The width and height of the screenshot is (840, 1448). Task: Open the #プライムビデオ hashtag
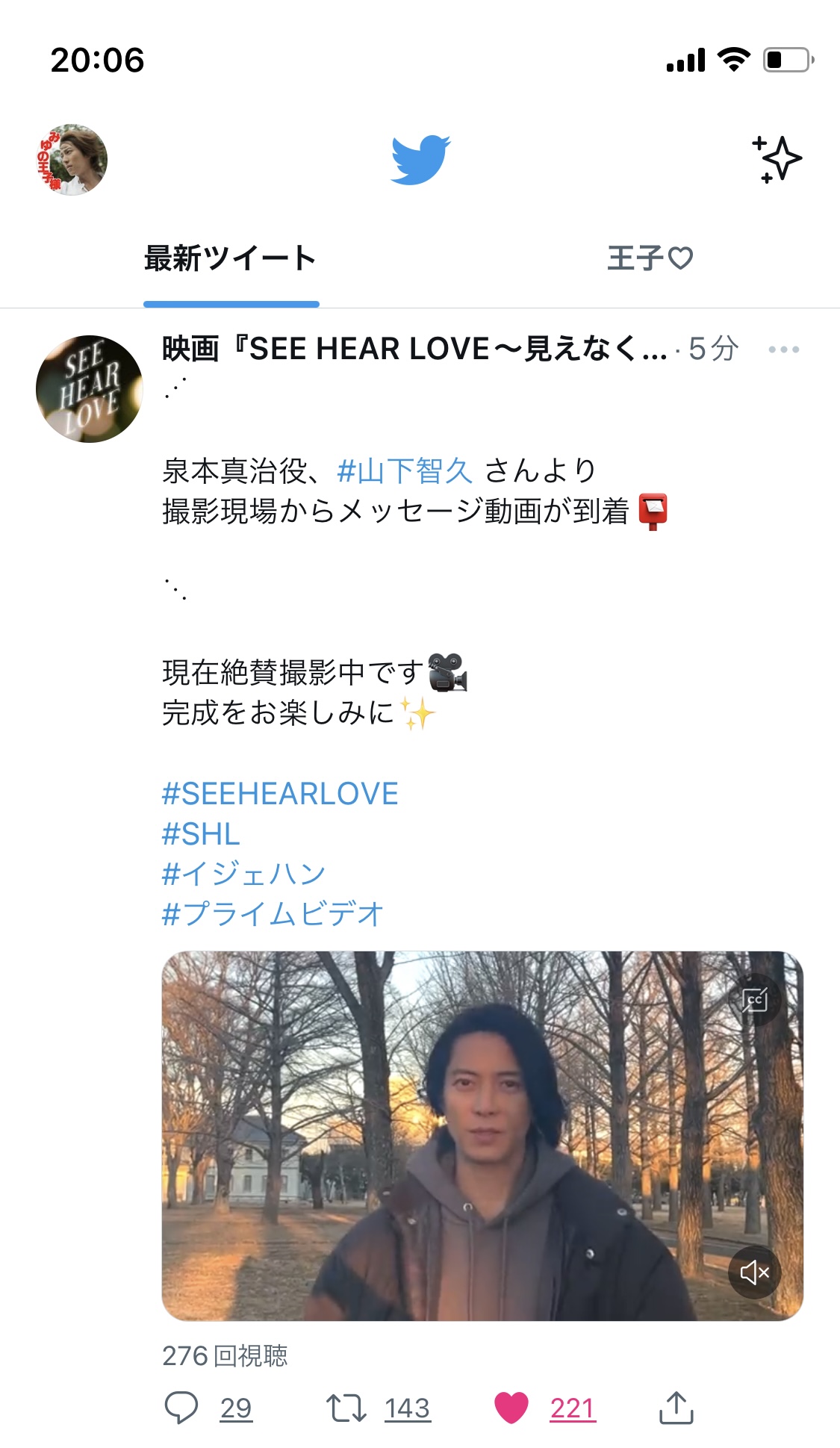tap(273, 914)
